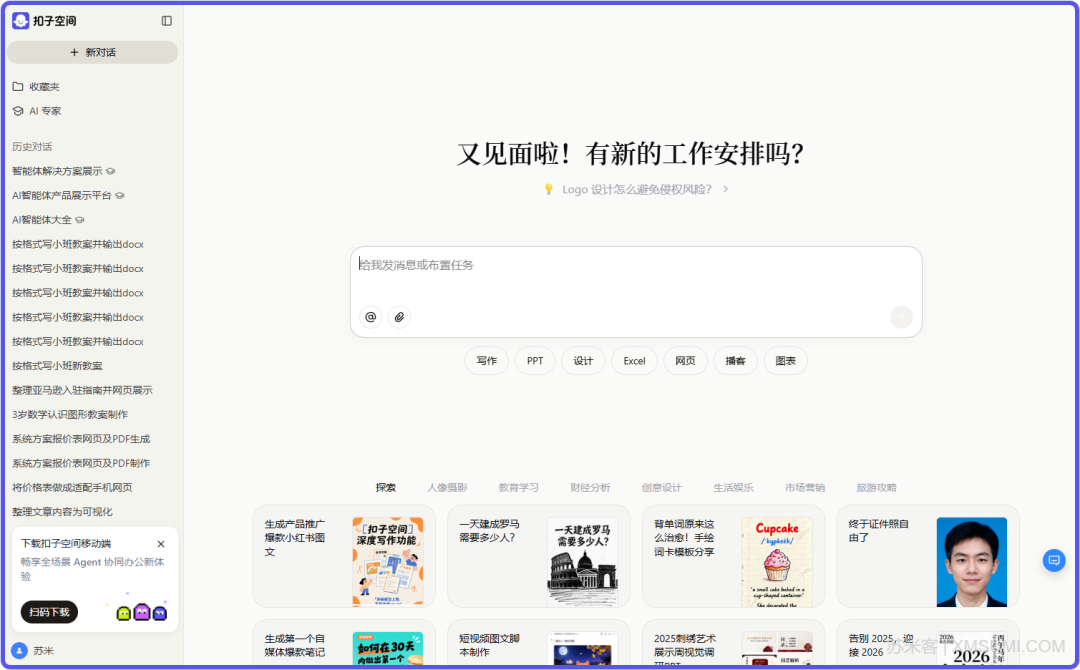The image size is (1080, 670).
Task: Open the 背单词原来这么治愈 Cupcake card
Action: pos(734,556)
